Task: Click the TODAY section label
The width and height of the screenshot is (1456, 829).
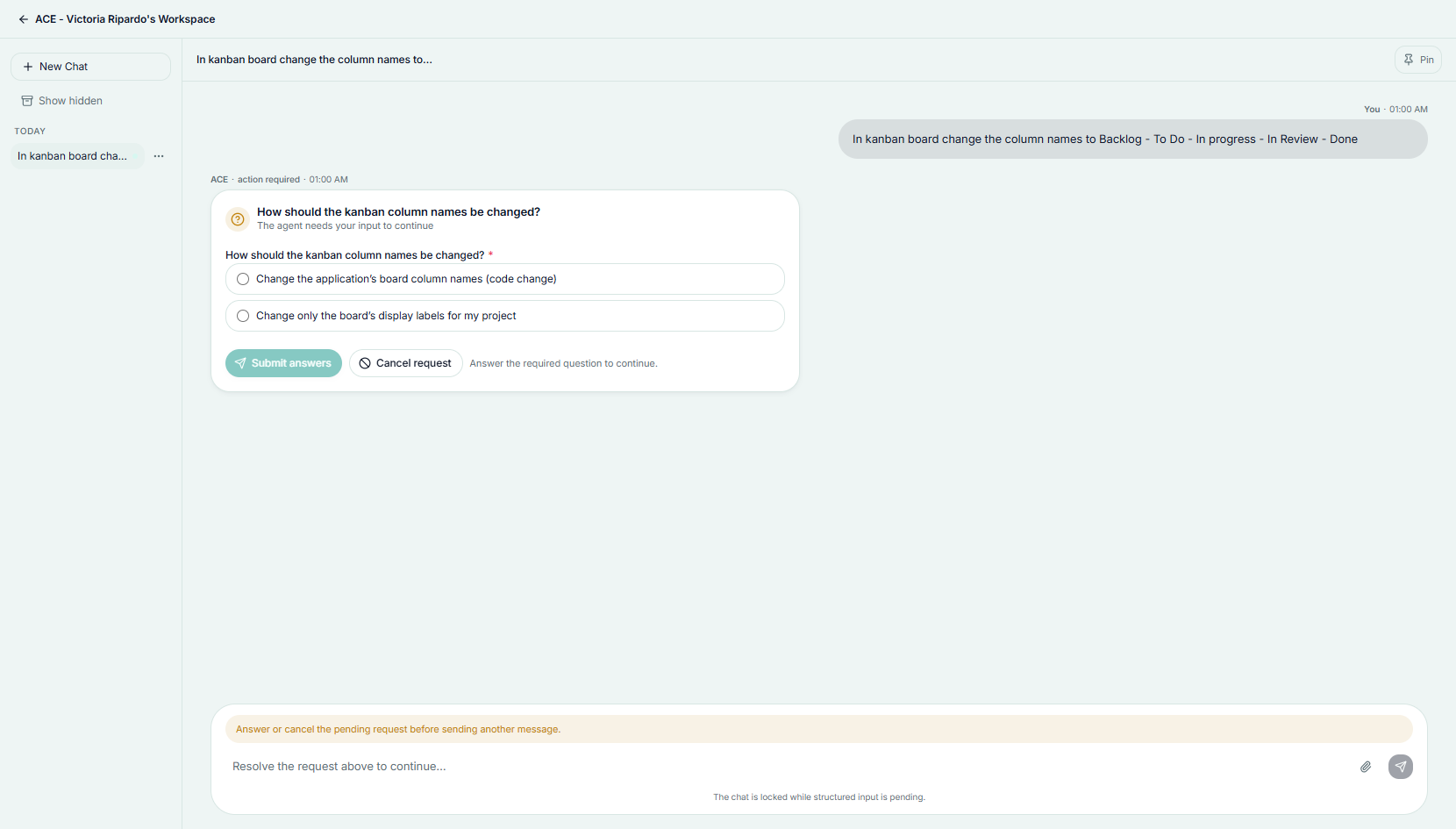Action: pos(30,132)
